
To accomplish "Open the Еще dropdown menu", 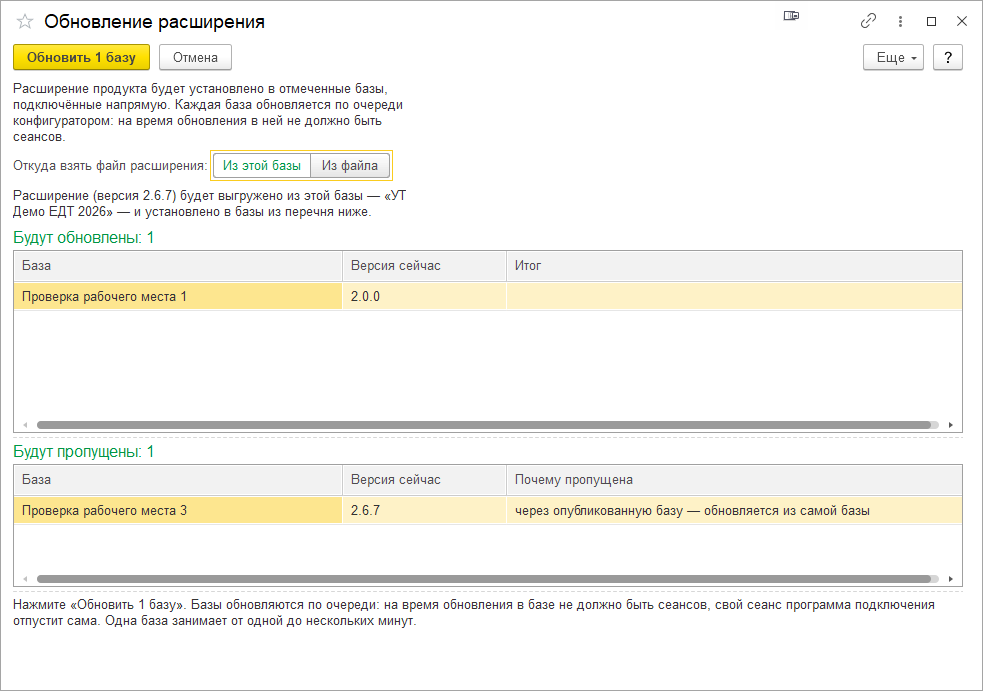I will click(893, 57).
